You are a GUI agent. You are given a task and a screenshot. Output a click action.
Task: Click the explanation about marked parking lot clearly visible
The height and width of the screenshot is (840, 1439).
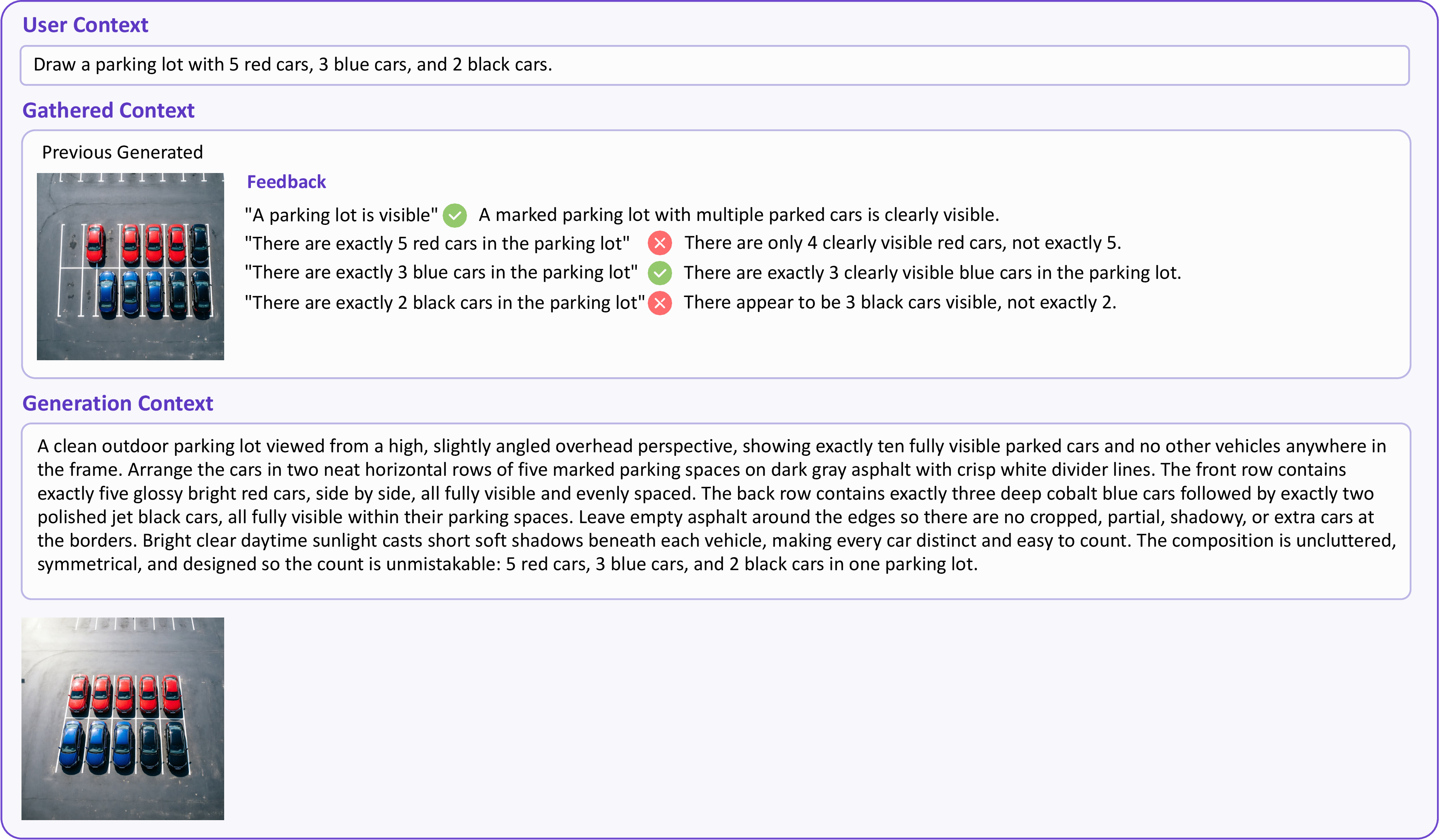(x=739, y=215)
